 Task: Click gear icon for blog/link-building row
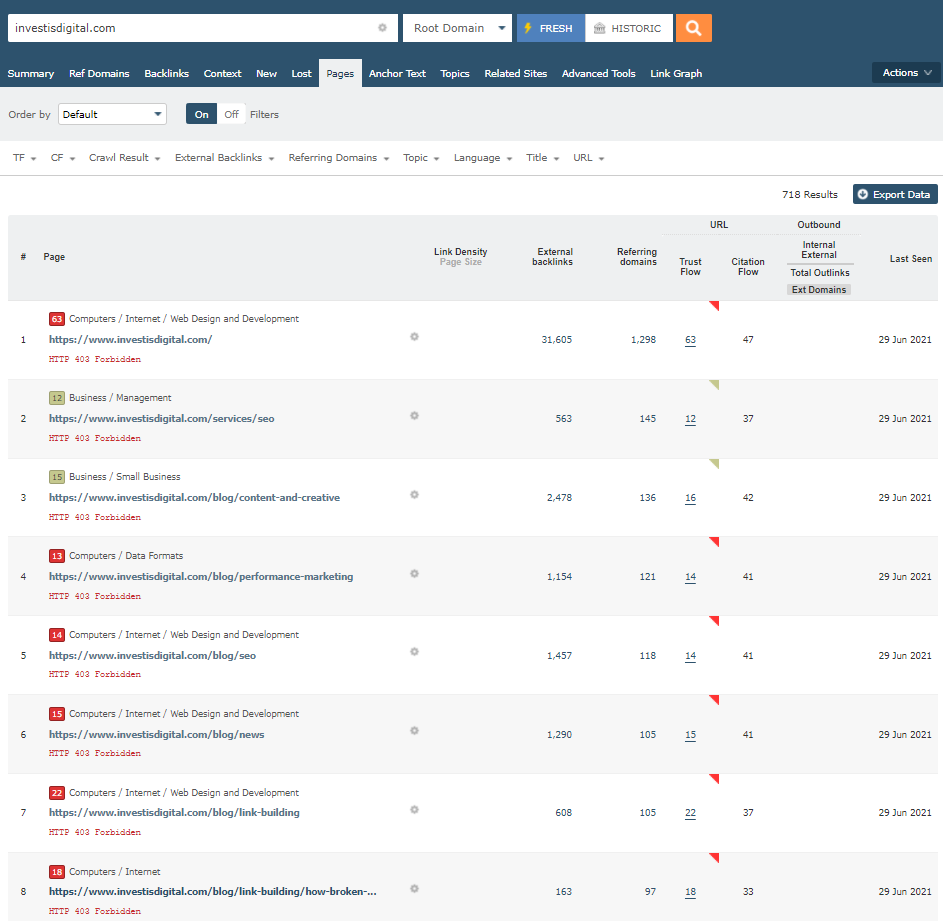coord(414,810)
